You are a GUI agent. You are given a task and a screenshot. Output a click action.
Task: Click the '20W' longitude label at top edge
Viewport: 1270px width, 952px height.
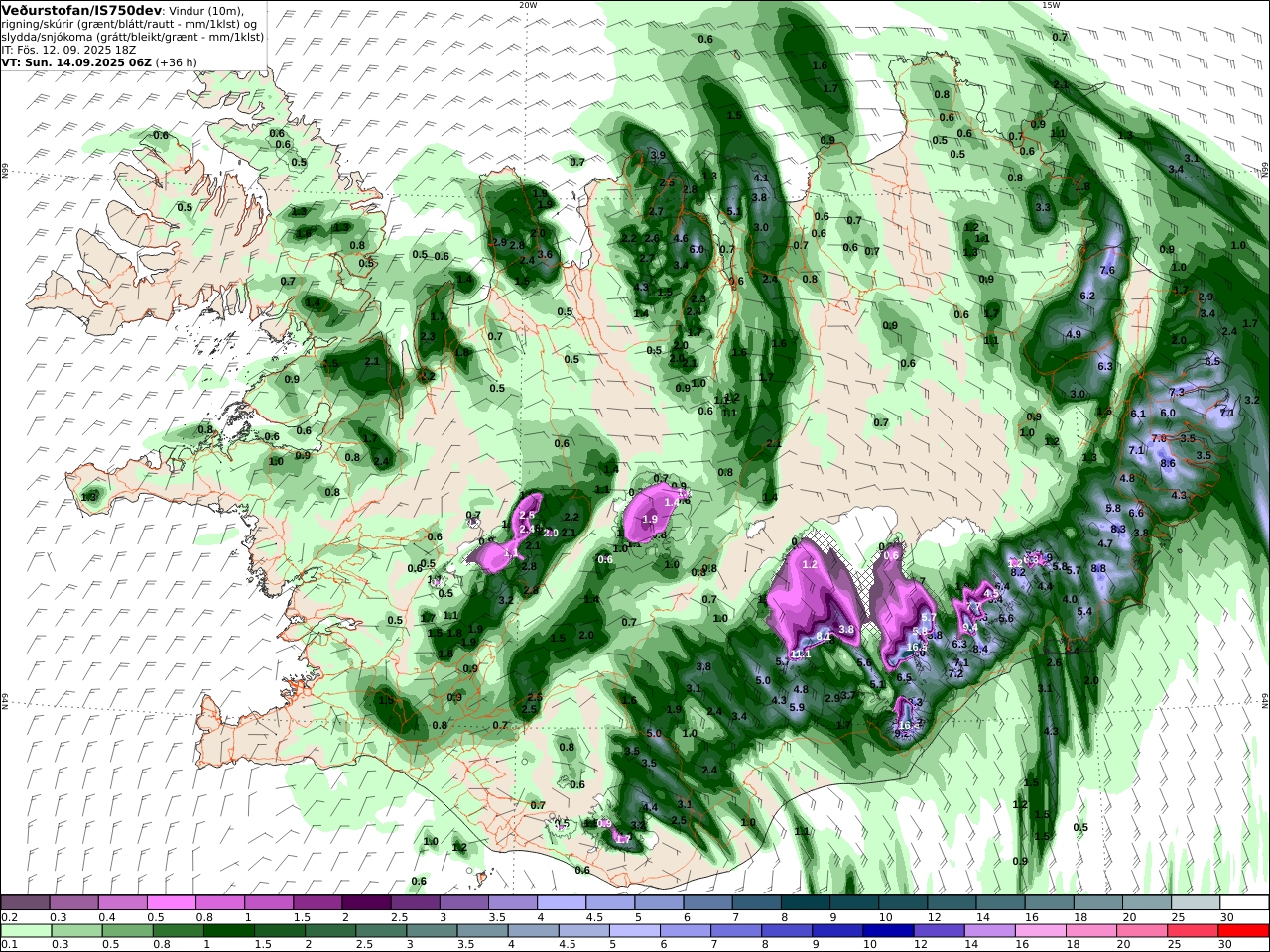[528, 5]
